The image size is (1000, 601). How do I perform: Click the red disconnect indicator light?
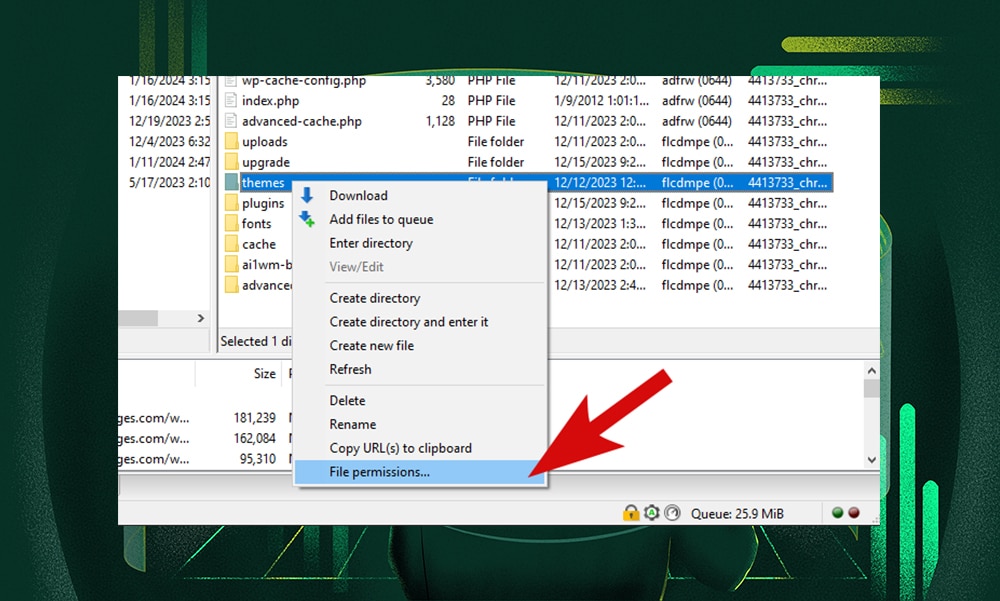click(854, 513)
